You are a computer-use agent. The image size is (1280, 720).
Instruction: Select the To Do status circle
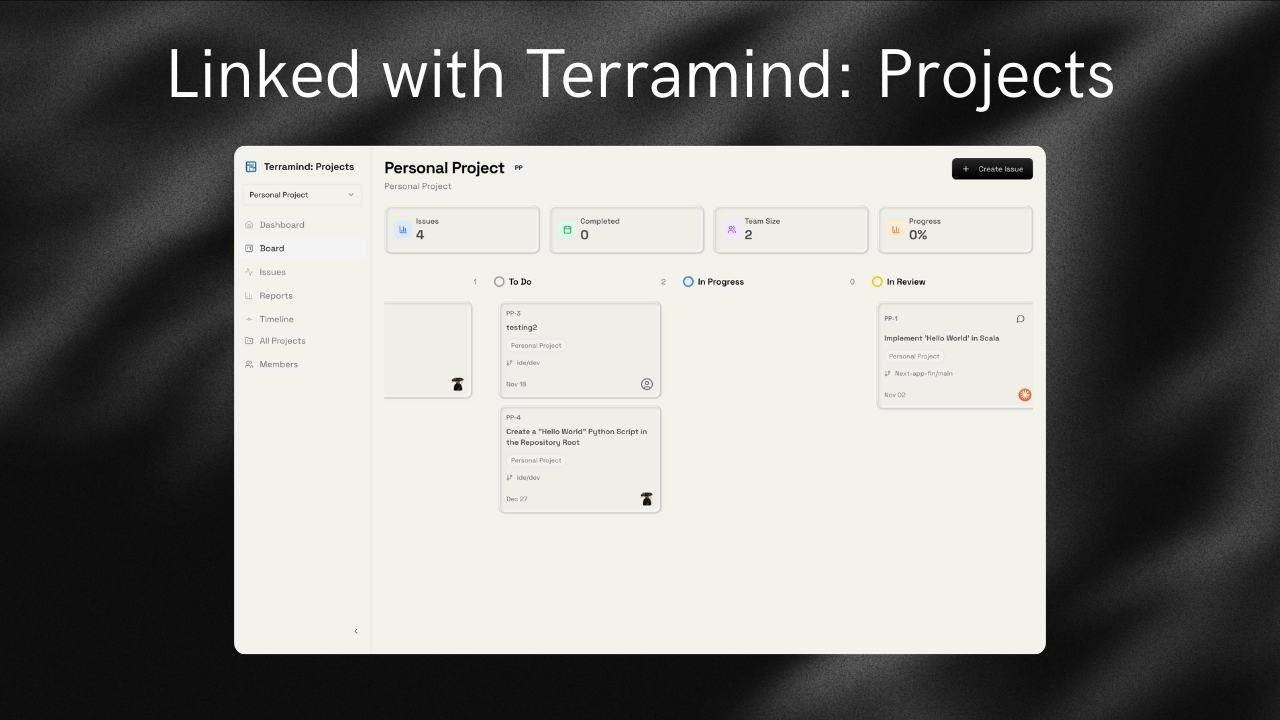[499, 281]
